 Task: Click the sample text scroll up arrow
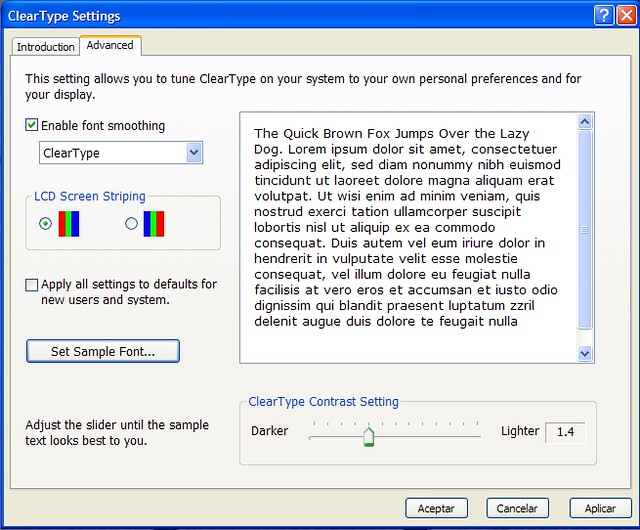(x=585, y=121)
